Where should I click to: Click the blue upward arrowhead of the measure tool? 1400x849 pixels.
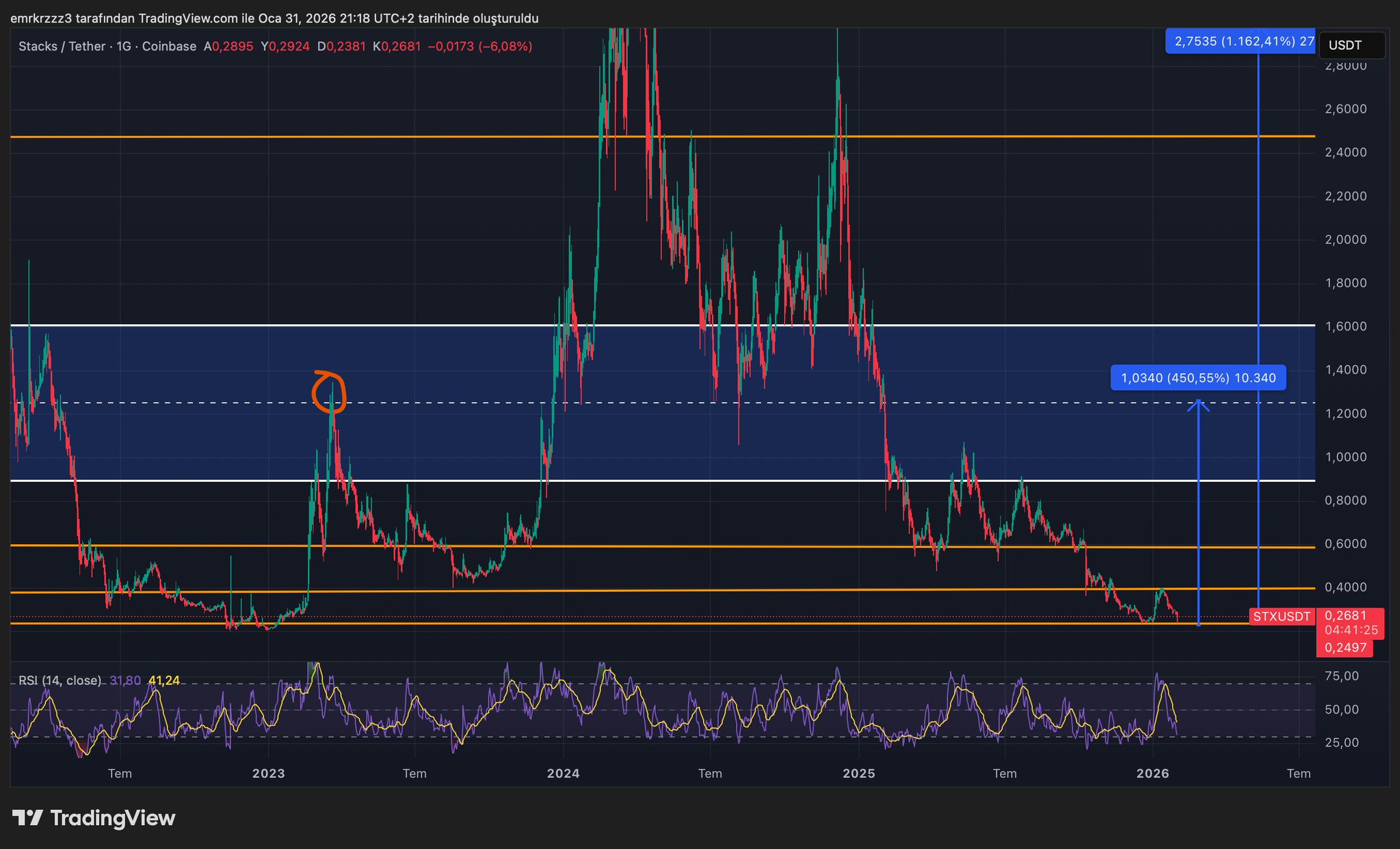coord(1198,405)
